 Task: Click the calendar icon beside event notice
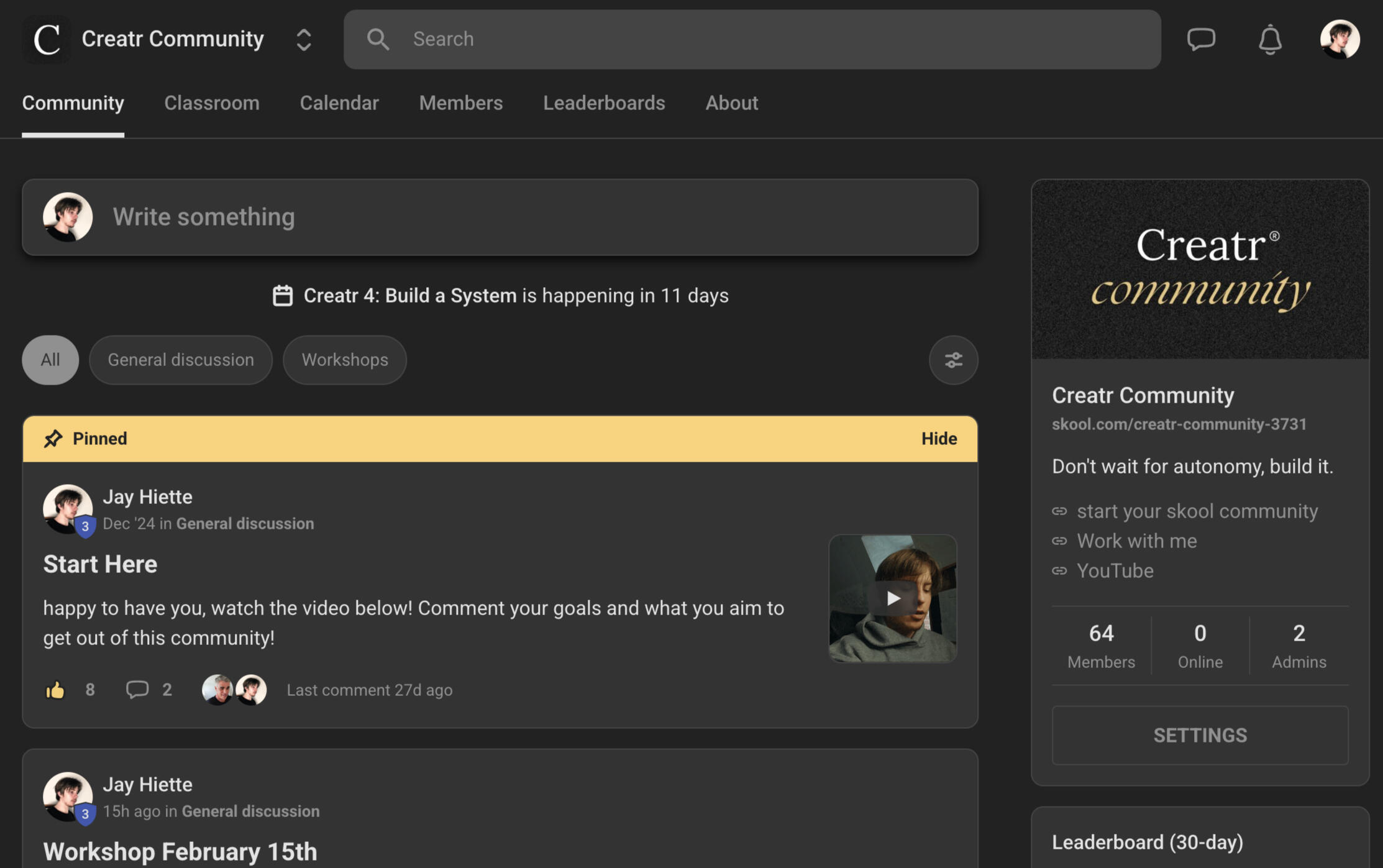283,296
